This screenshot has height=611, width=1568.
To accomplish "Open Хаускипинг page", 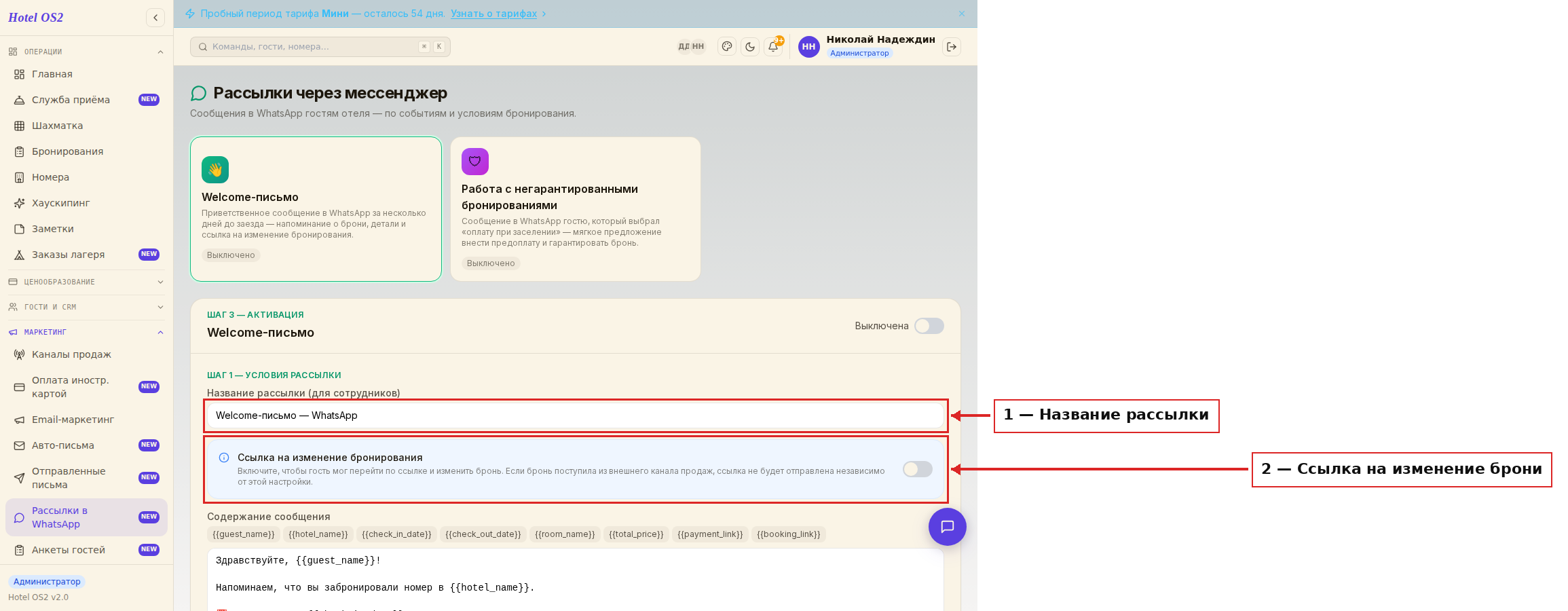I will (x=86, y=203).
